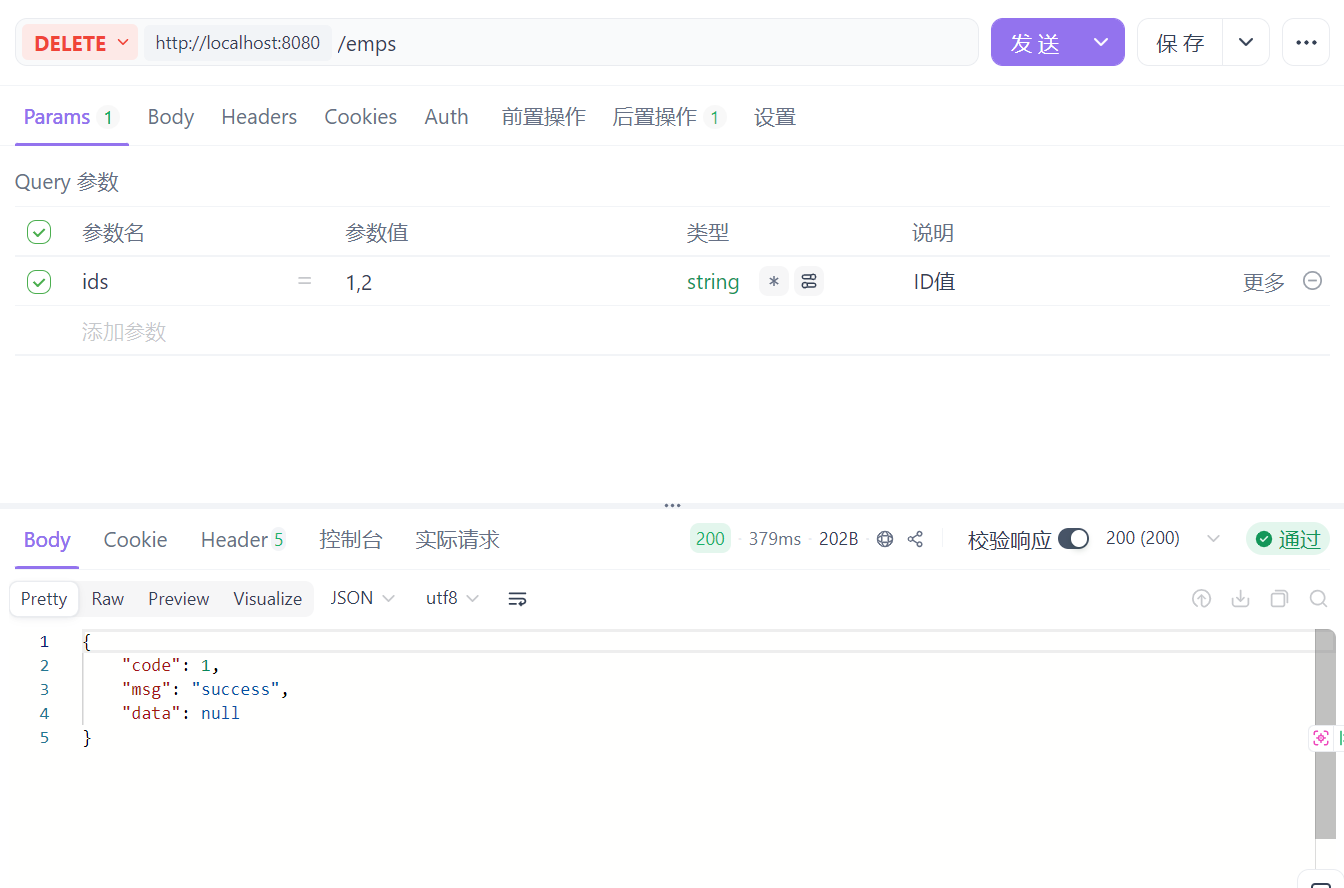Click the 添加参数 placeholder row
The width and height of the screenshot is (1344, 888).
[x=124, y=332]
